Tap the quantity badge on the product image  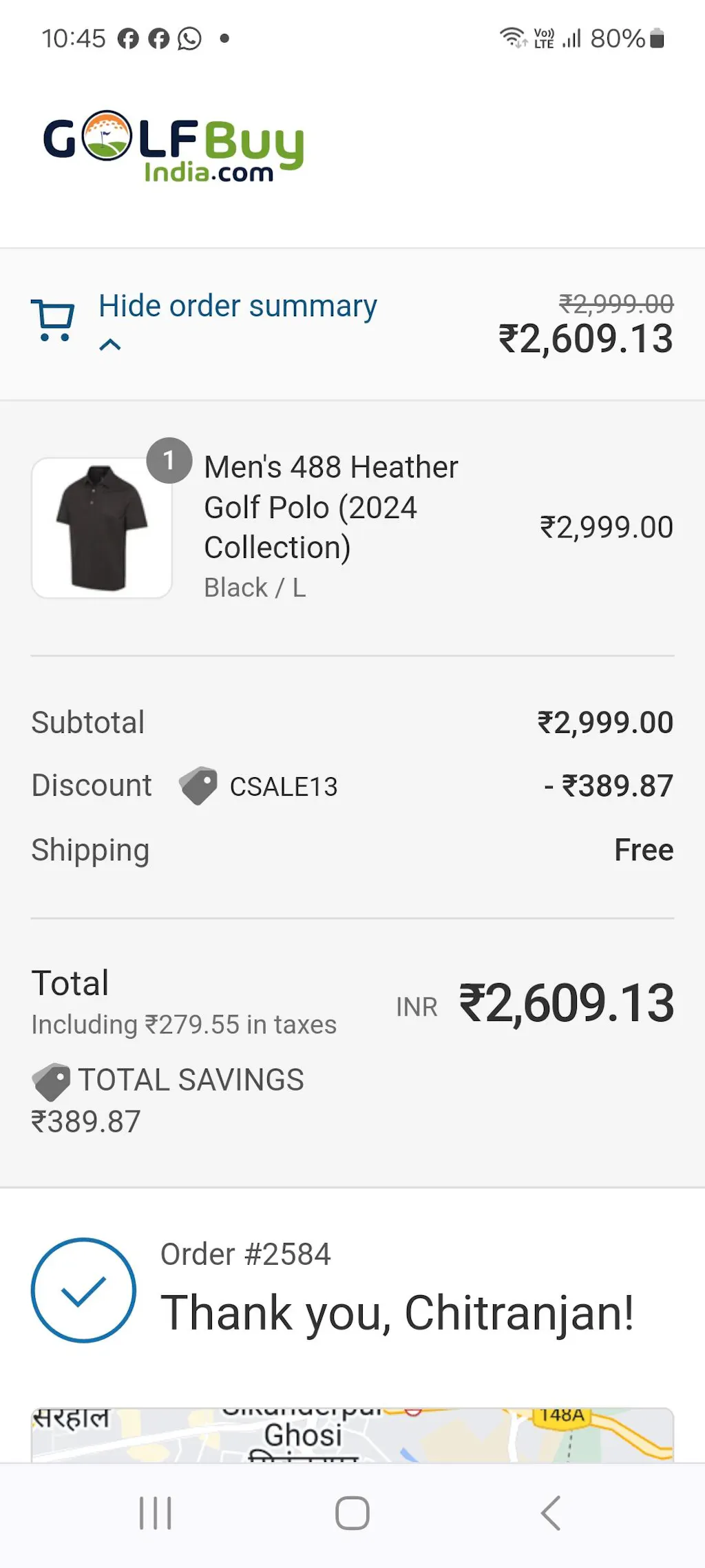[169, 460]
